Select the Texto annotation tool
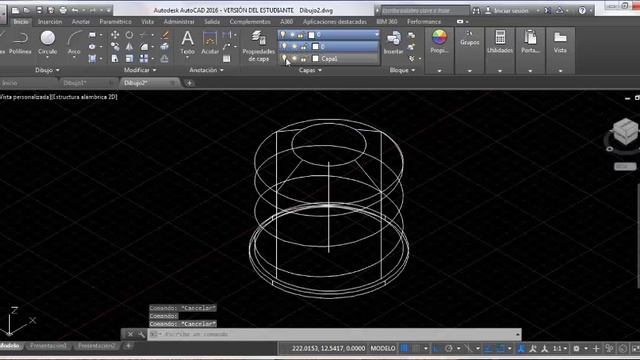640x360 pixels. (x=187, y=42)
